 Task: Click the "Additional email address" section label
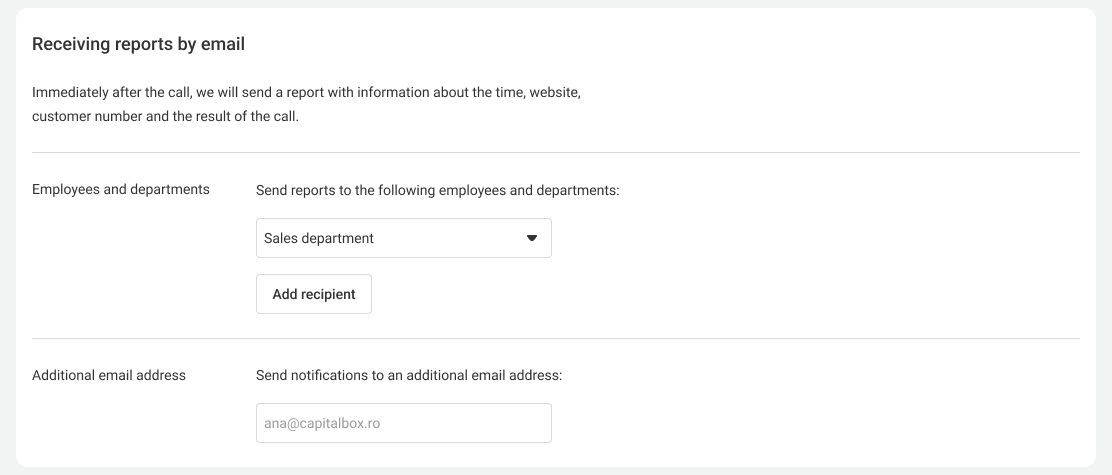point(109,375)
